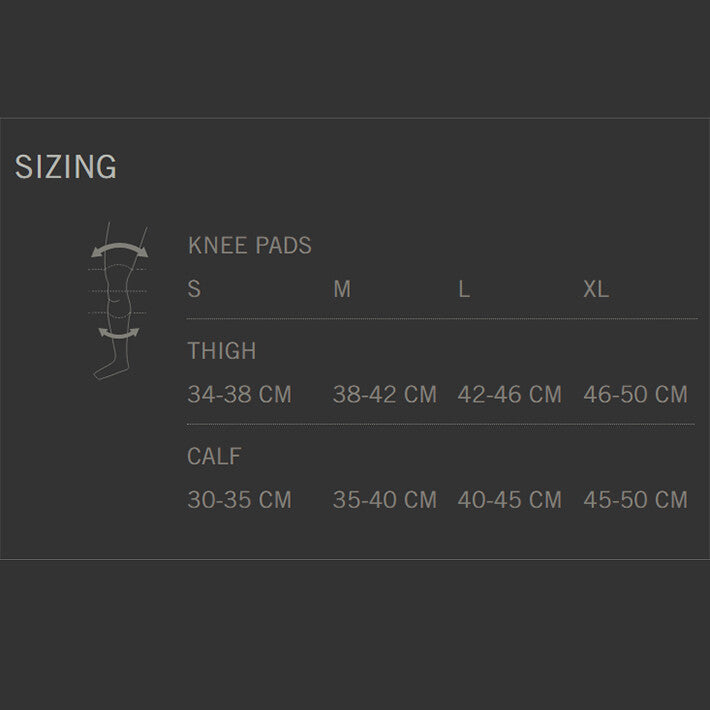The height and width of the screenshot is (710, 710).
Task: Click the THIGH row label
Action: point(222,351)
